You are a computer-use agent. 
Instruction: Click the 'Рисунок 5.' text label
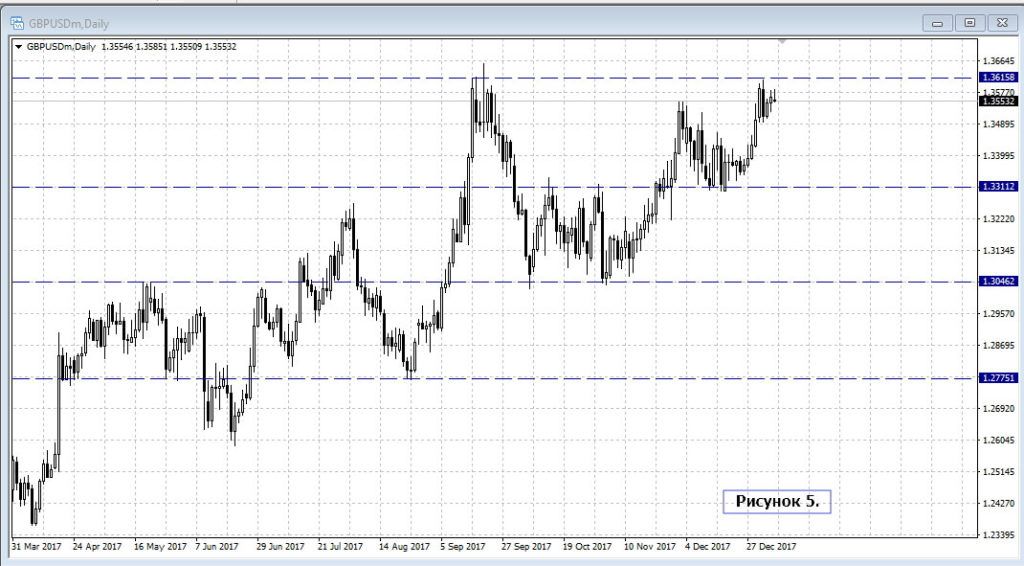click(x=777, y=501)
